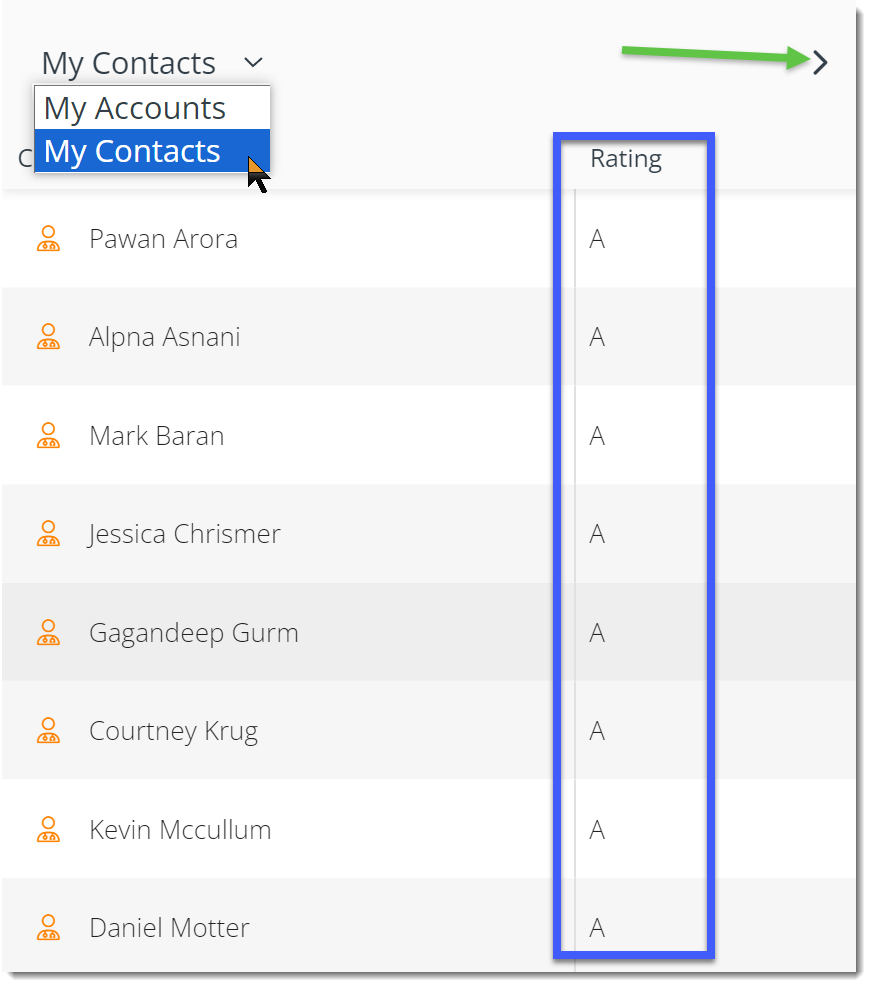Click contact icon beside Mark Baran
871x987 pixels.
(48, 436)
